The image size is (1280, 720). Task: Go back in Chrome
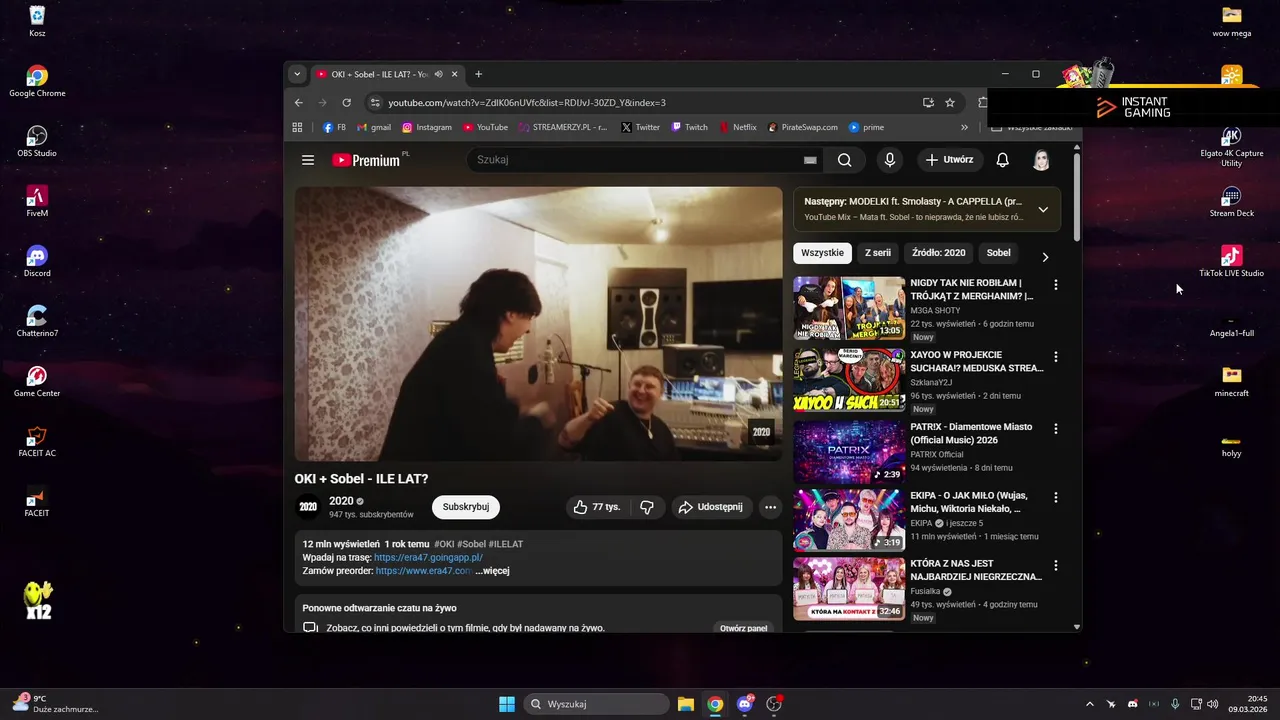pyautogui.click(x=298, y=102)
